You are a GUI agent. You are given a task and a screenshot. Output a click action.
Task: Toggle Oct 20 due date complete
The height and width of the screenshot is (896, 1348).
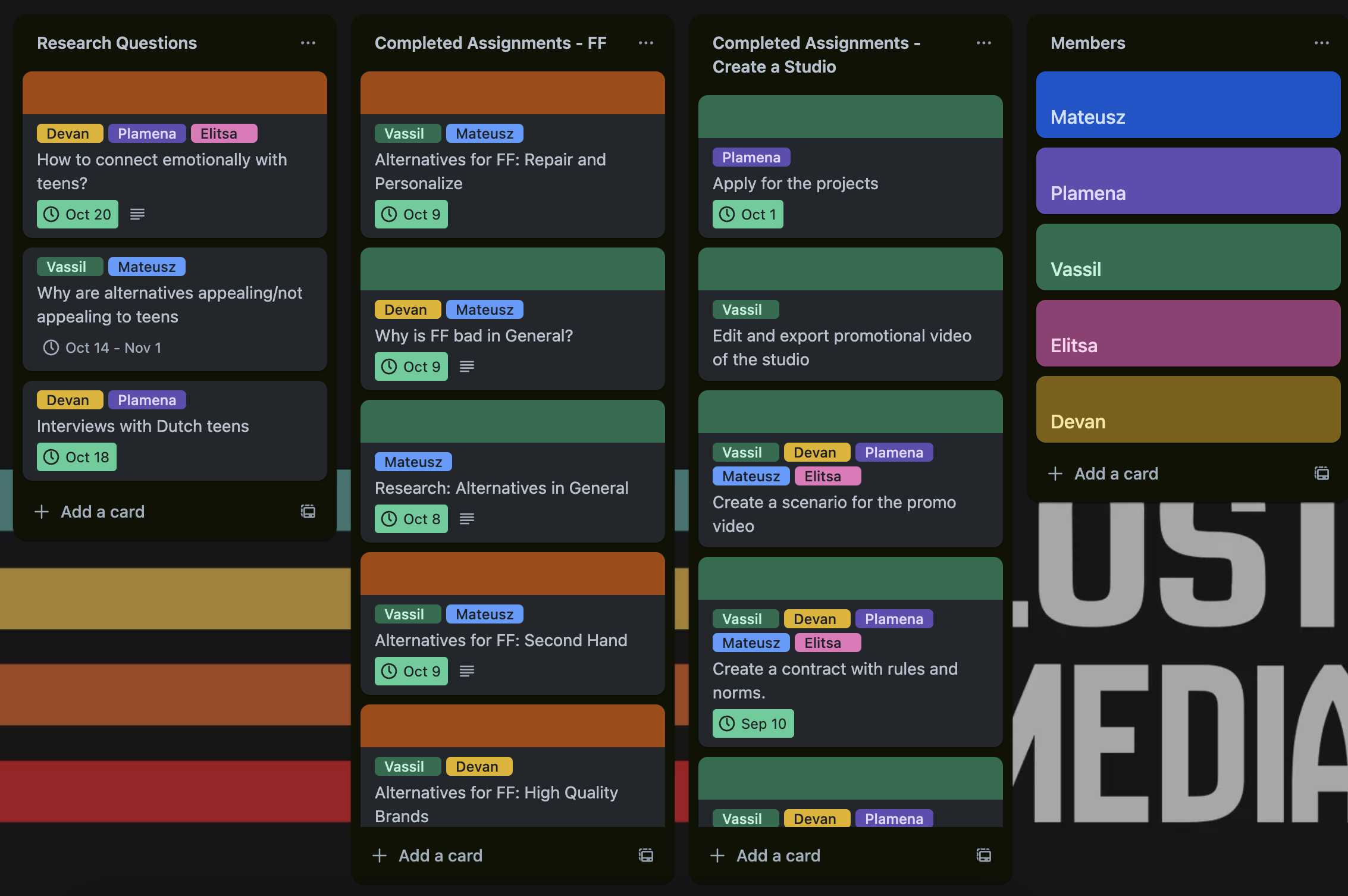point(77,214)
